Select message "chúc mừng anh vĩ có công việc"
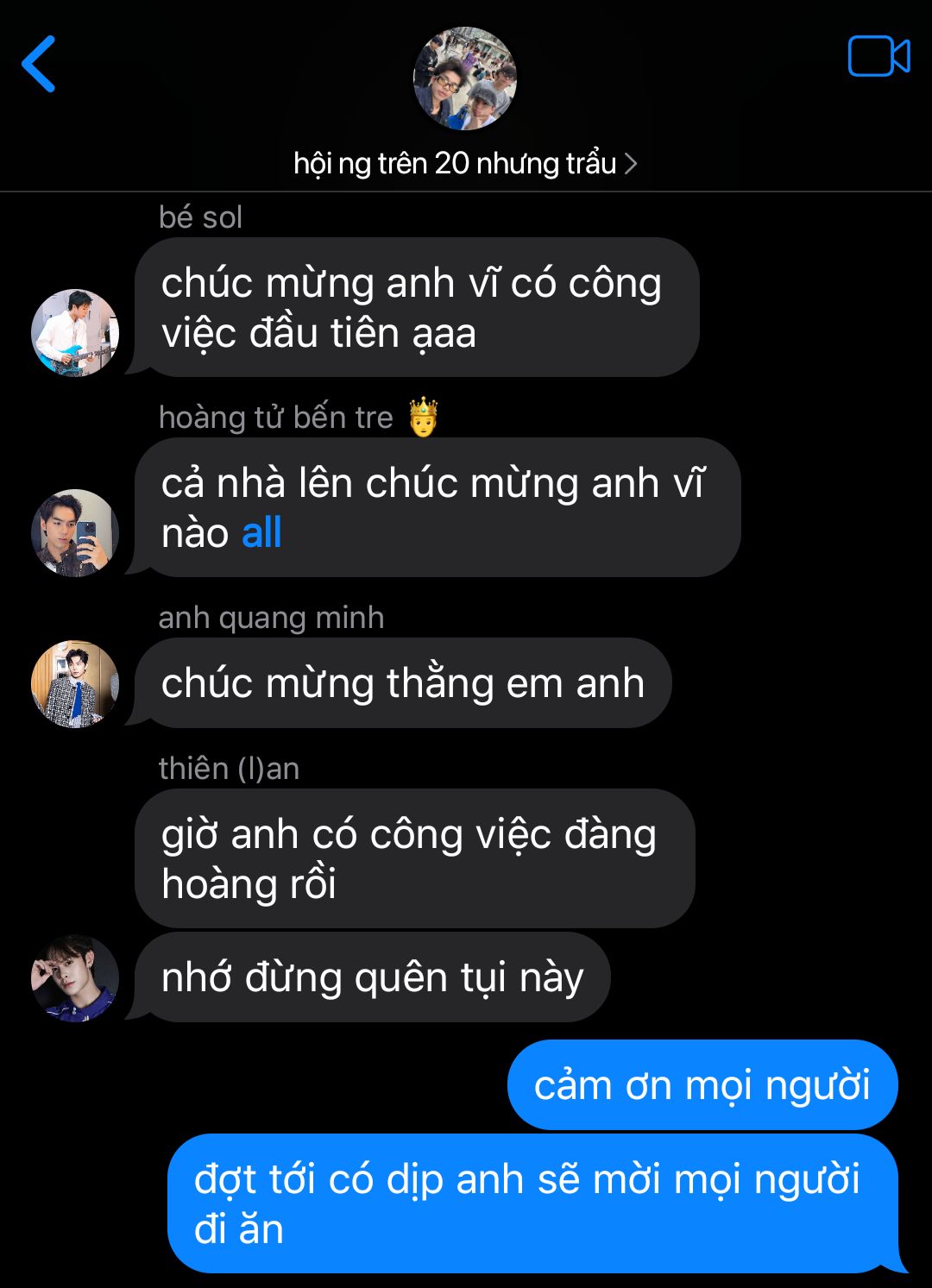The width and height of the screenshot is (932, 1288). click(x=417, y=307)
